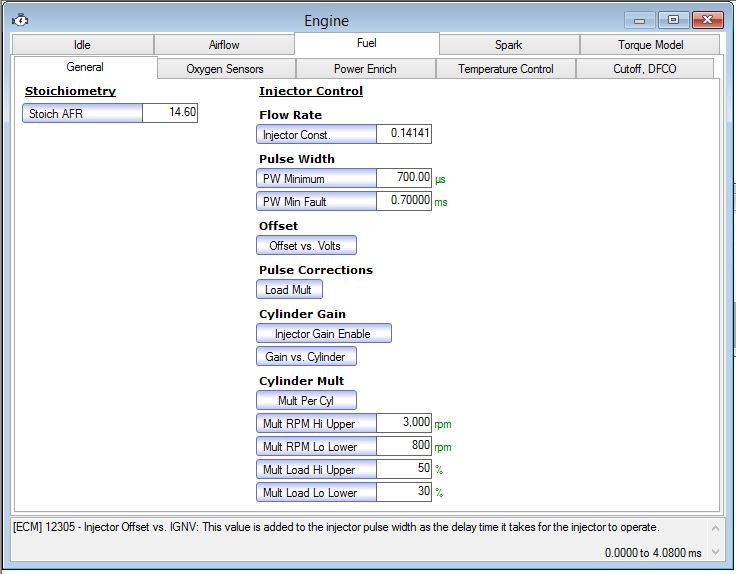Close the Engine window
The width and height of the screenshot is (736, 574).
pos(707,20)
